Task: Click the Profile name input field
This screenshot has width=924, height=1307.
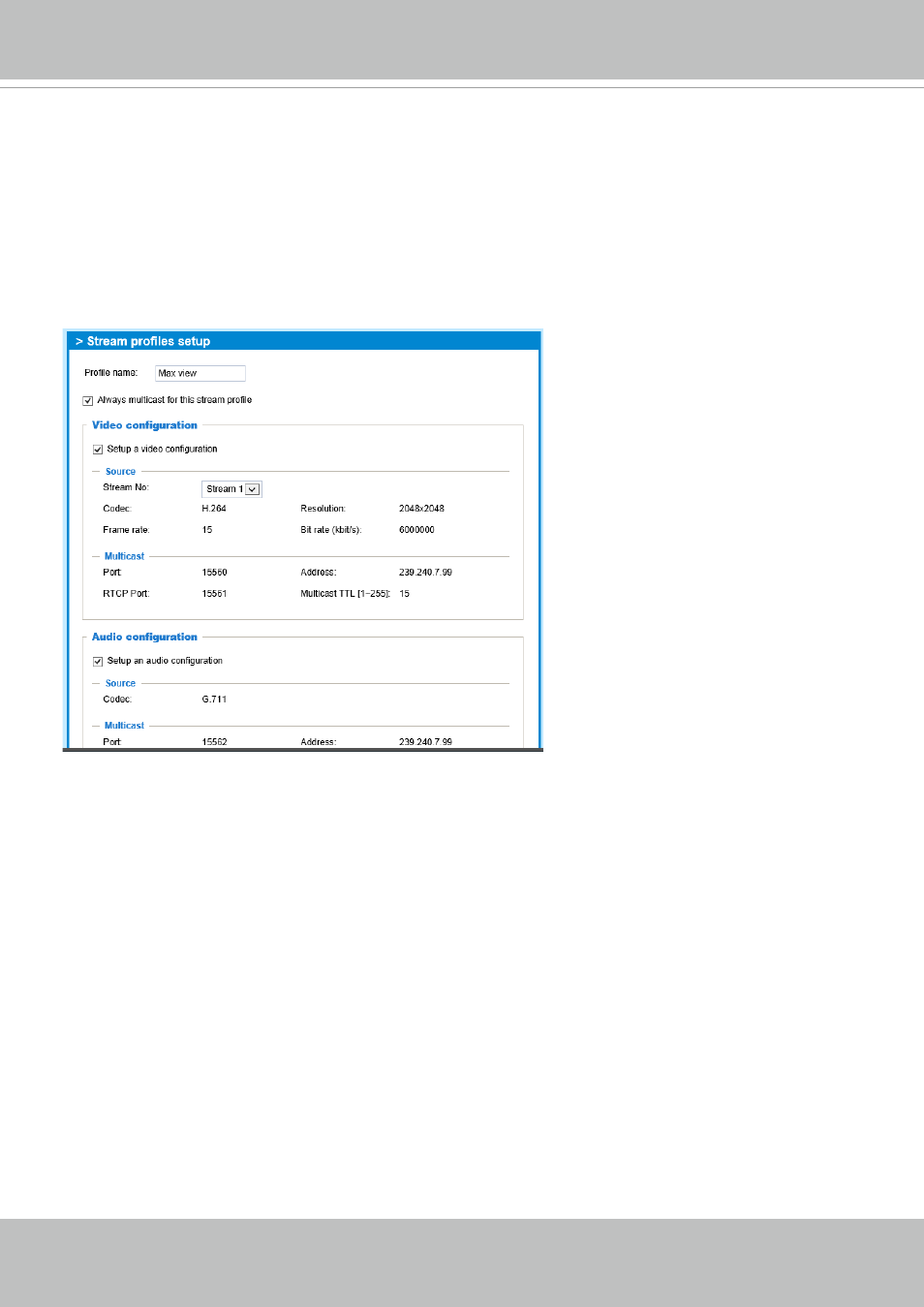Action: (x=200, y=373)
